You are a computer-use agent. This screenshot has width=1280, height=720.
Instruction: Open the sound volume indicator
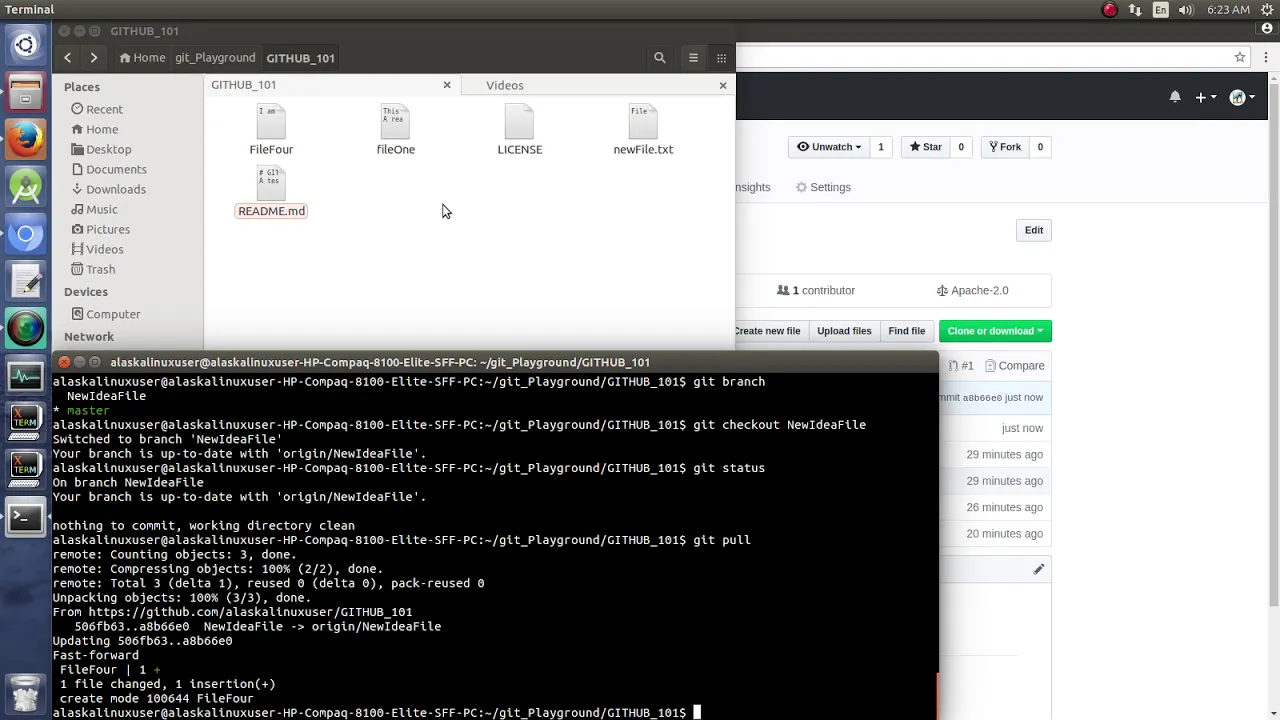pos(1186,10)
